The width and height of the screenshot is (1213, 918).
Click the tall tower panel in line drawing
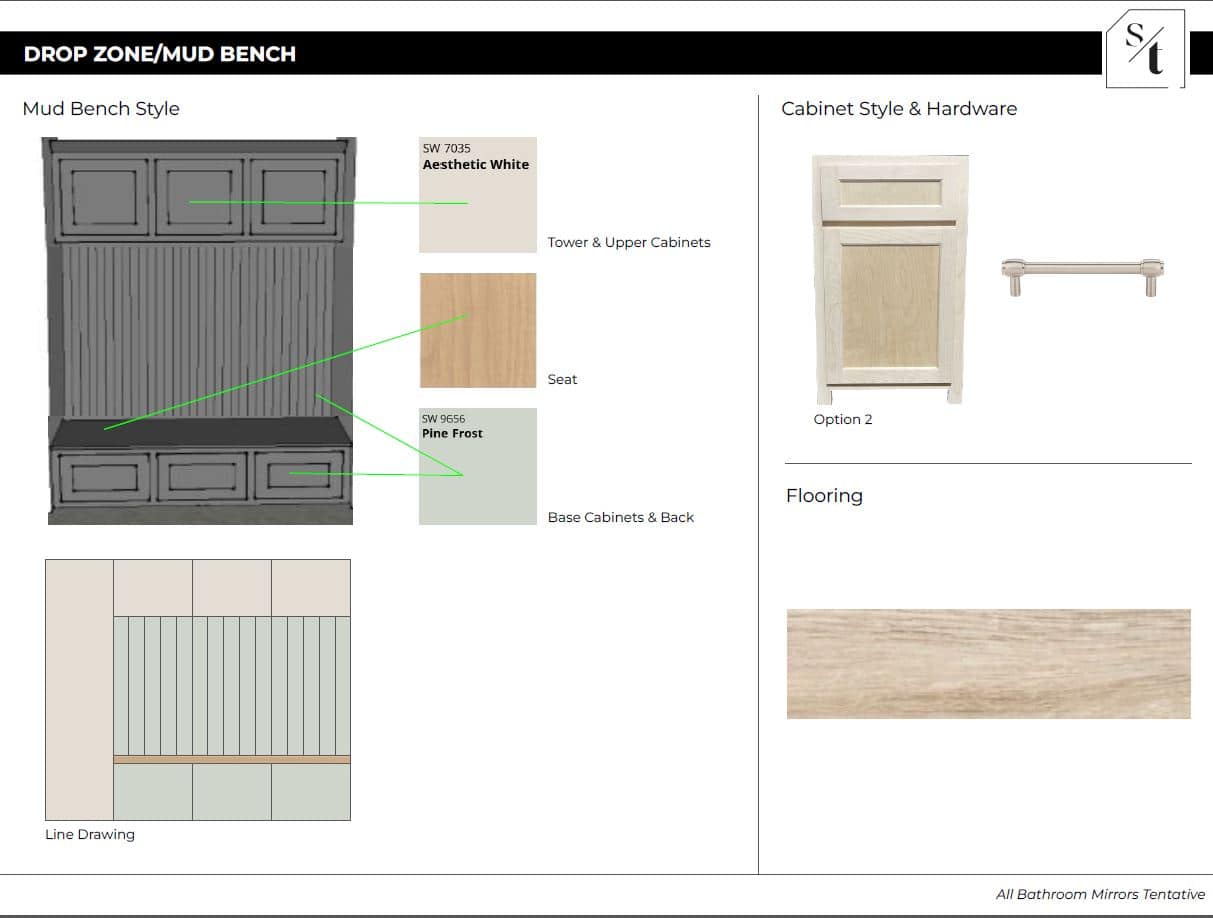pyautogui.click(x=79, y=689)
